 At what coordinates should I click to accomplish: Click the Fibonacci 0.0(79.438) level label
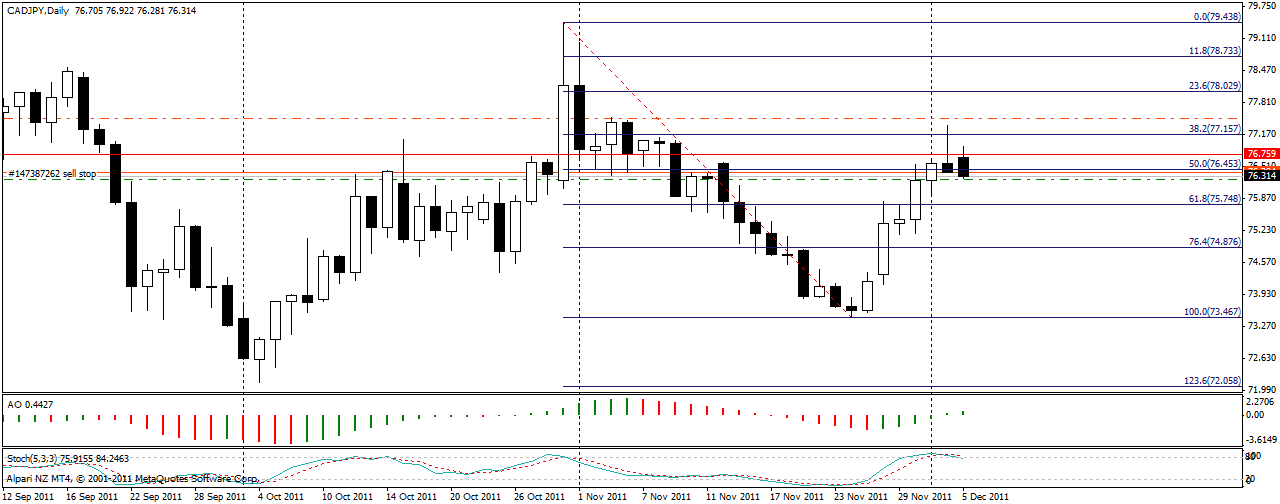[x=1218, y=16]
